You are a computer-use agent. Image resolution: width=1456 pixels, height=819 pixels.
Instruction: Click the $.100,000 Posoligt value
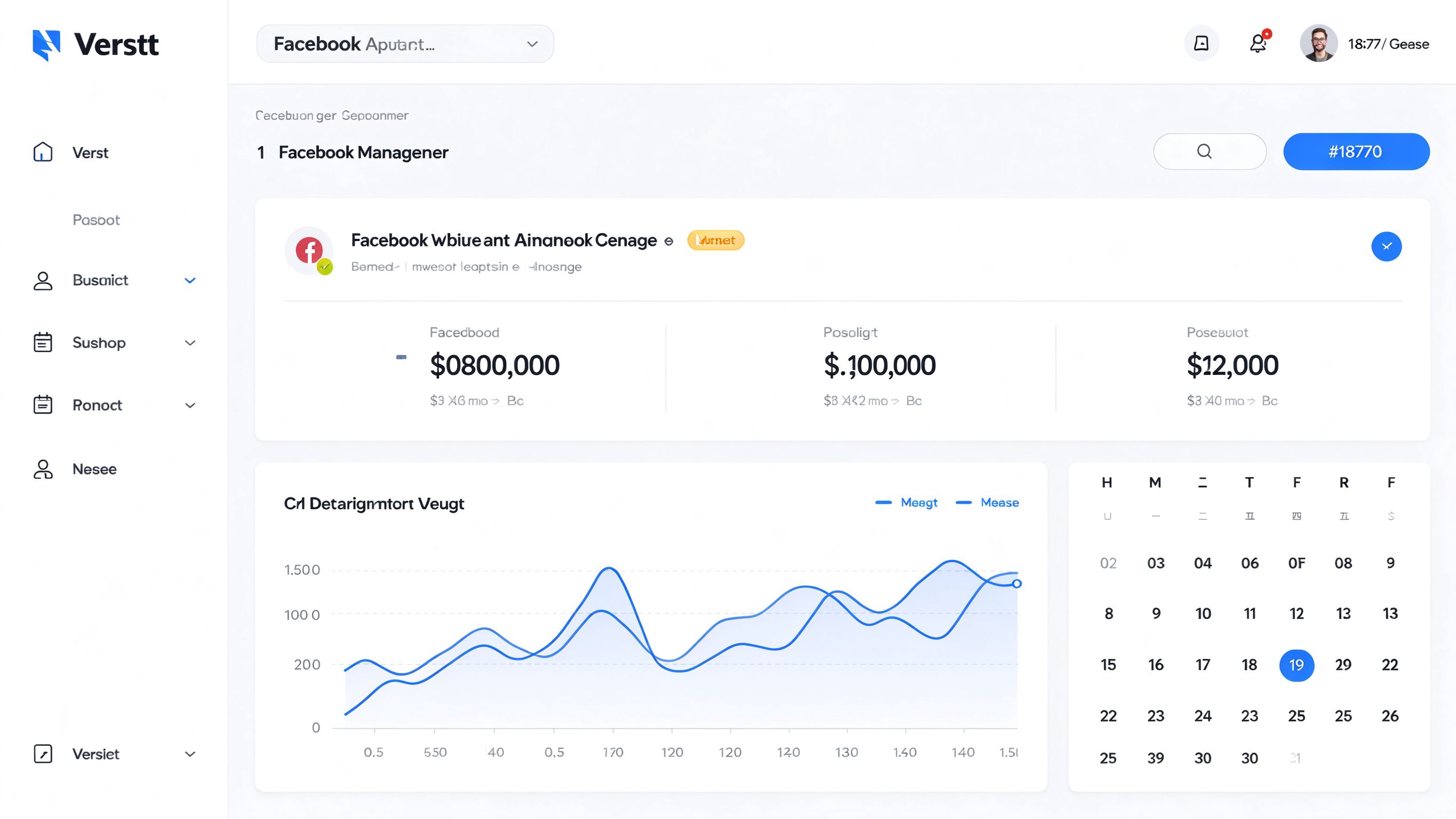879,365
